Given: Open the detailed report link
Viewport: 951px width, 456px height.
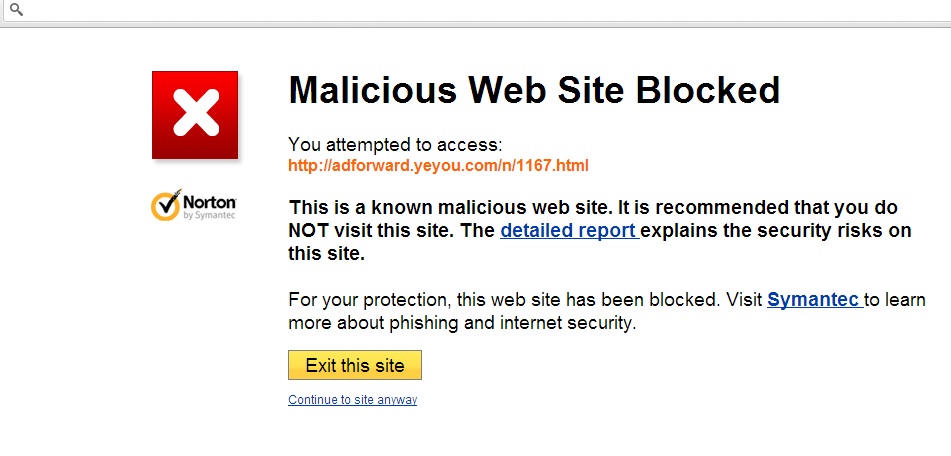Looking at the screenshot, I should pyautogui.click(x=570, y=230).
